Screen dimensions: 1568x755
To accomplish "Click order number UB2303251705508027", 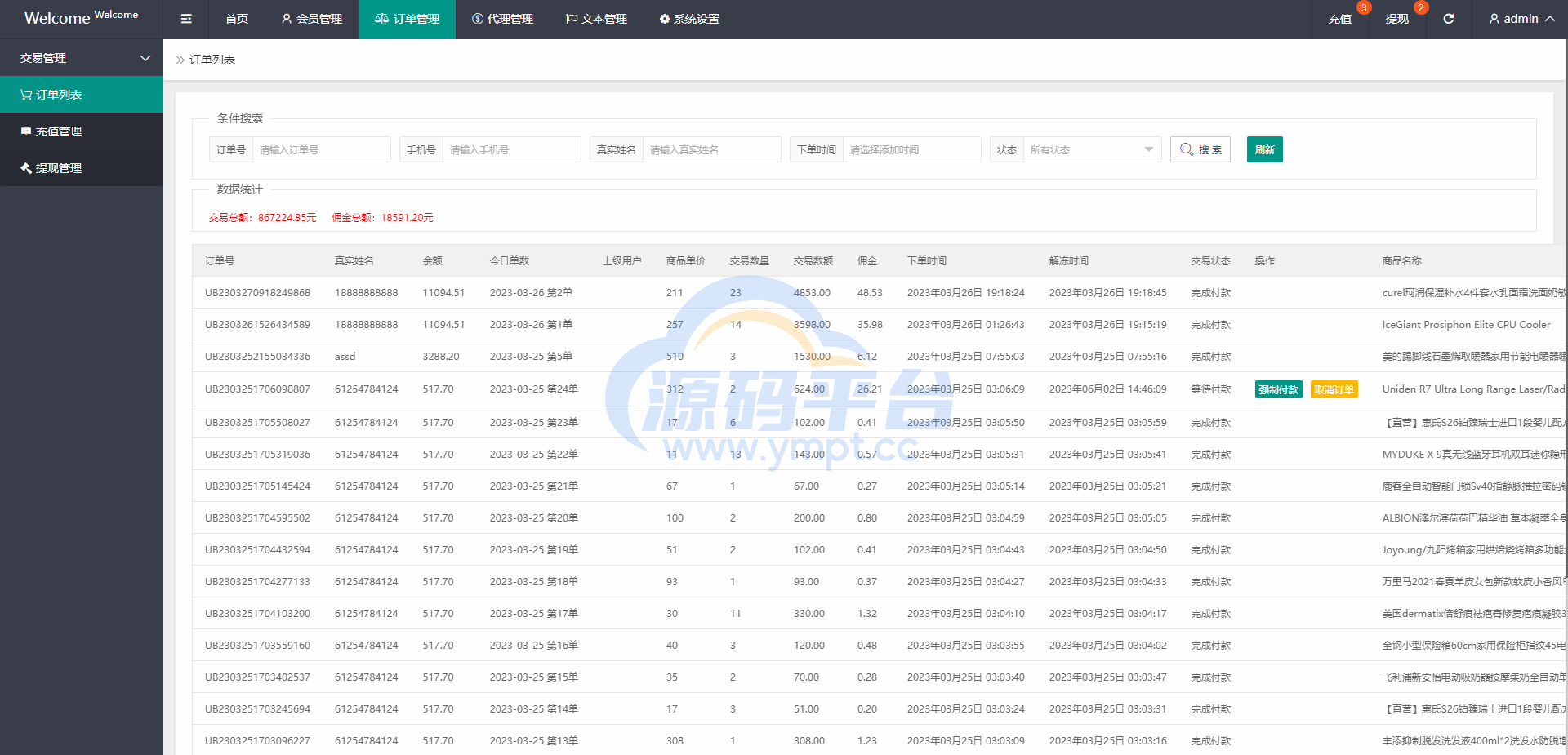I will coord(257,423).
